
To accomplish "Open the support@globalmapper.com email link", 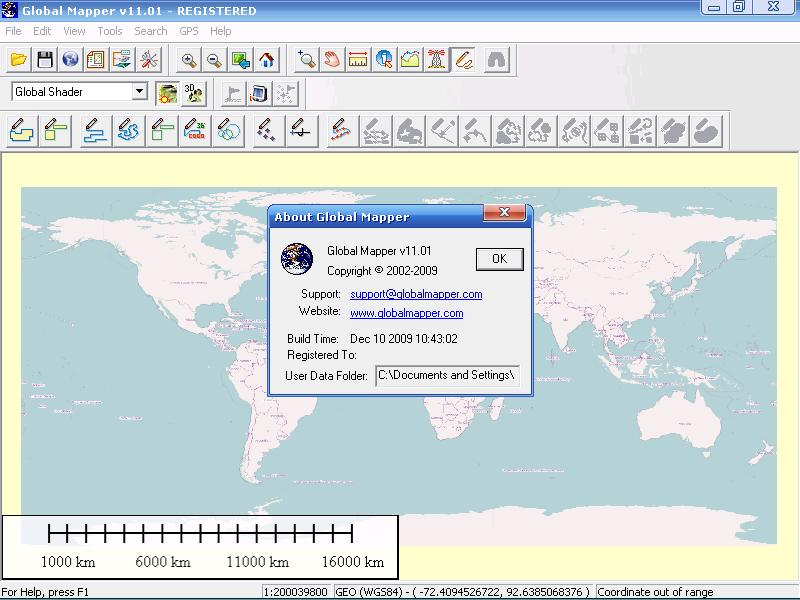I will 416,294.
